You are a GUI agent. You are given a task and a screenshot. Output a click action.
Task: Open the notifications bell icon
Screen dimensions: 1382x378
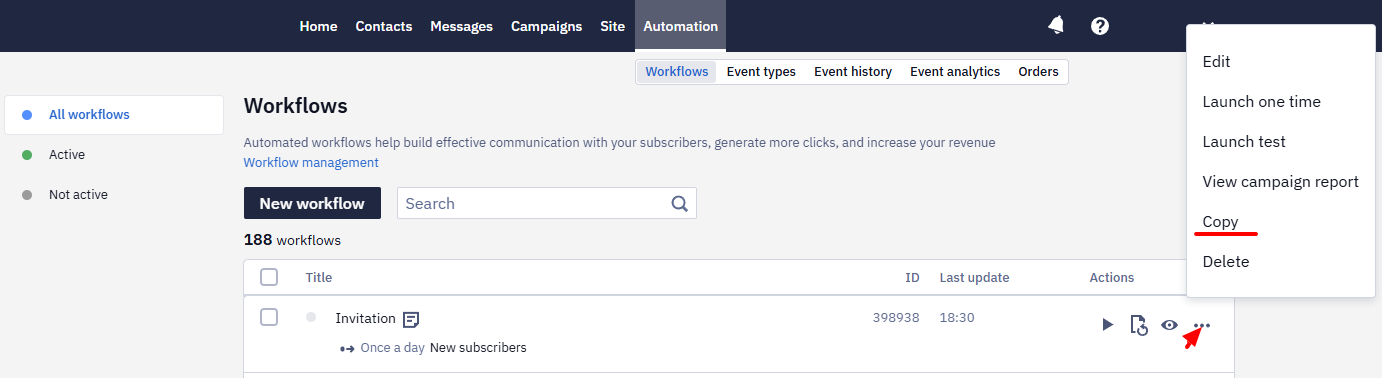pos(1056,26)
